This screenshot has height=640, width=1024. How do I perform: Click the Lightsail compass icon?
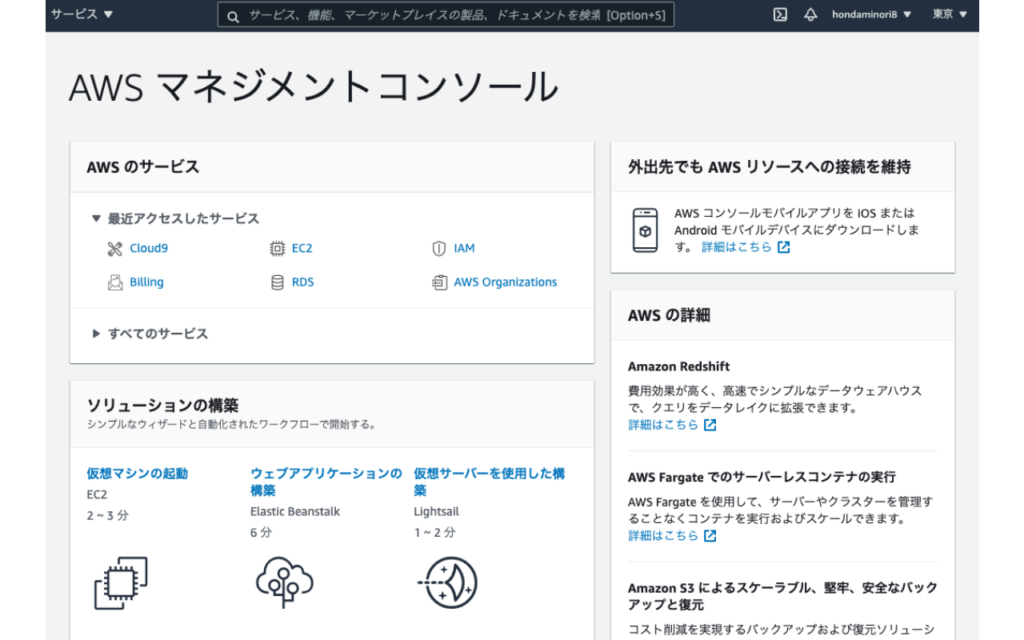coord(448,583)
